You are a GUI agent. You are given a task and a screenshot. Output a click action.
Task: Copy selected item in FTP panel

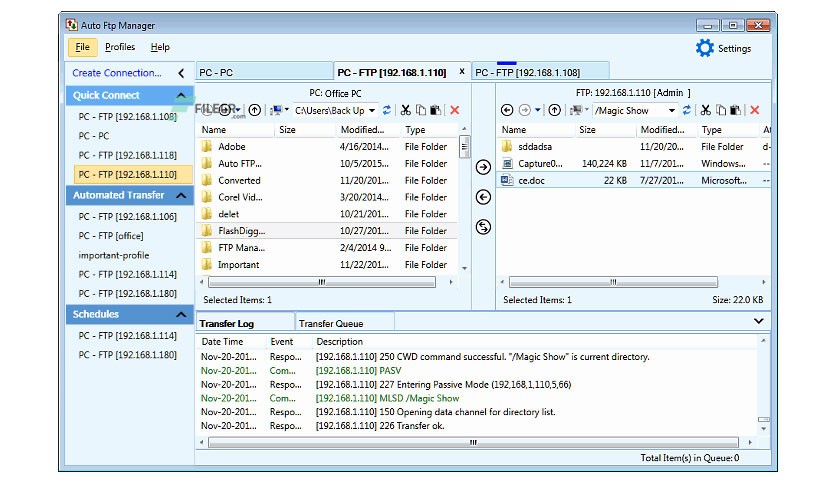[721, 110]
